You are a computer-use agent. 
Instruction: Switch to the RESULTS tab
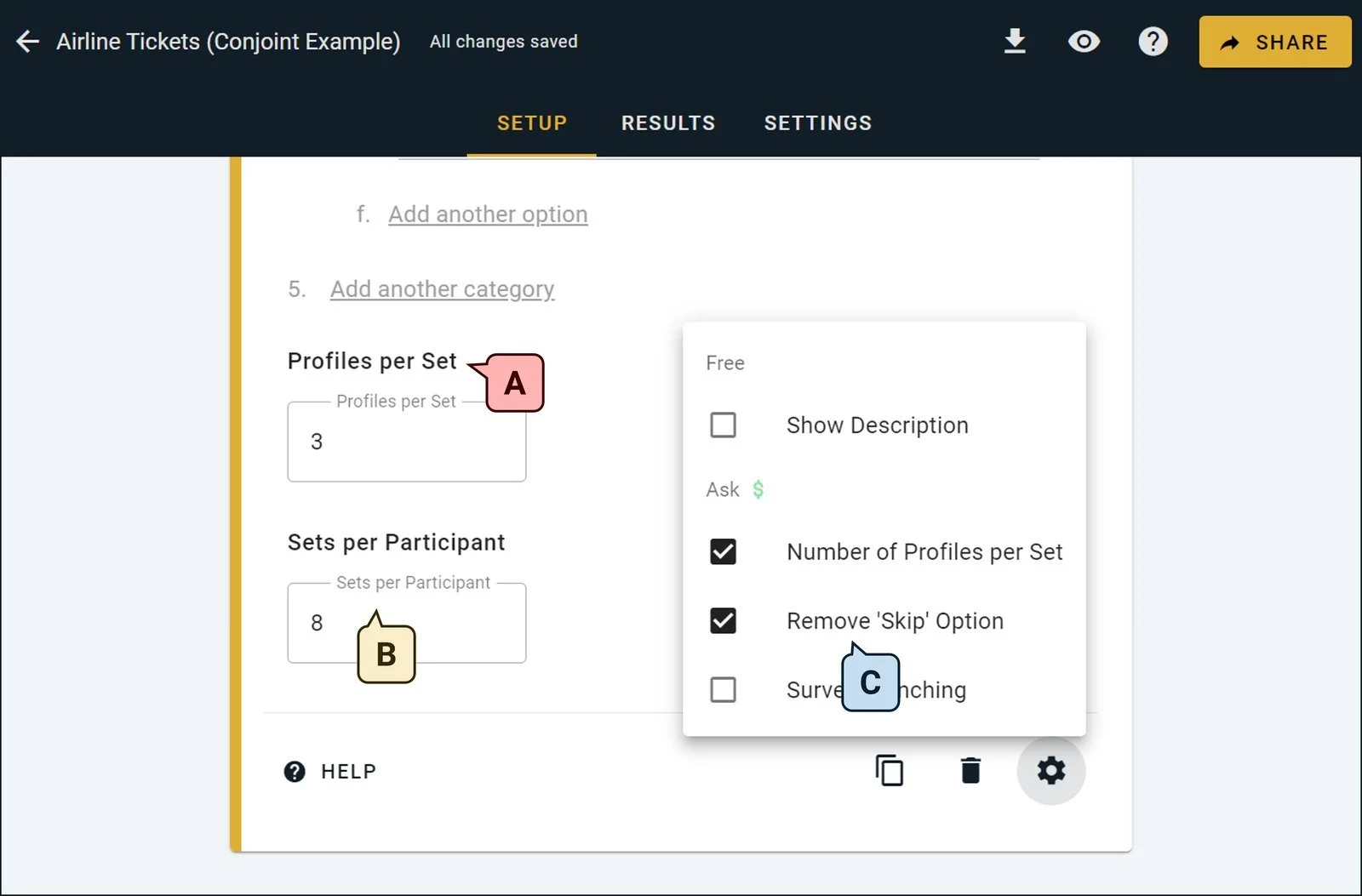click(668, 123)
